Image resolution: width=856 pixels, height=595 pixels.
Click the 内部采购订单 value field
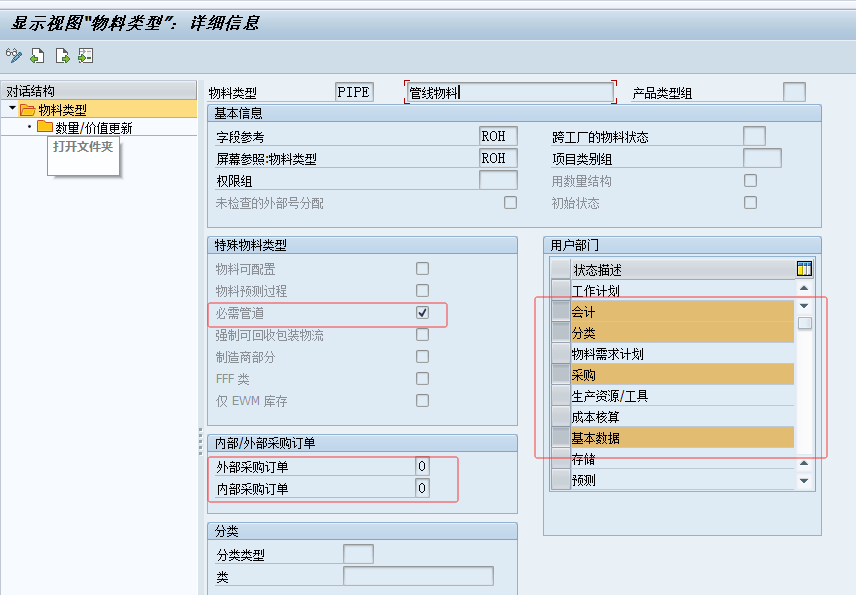point(422,488)
